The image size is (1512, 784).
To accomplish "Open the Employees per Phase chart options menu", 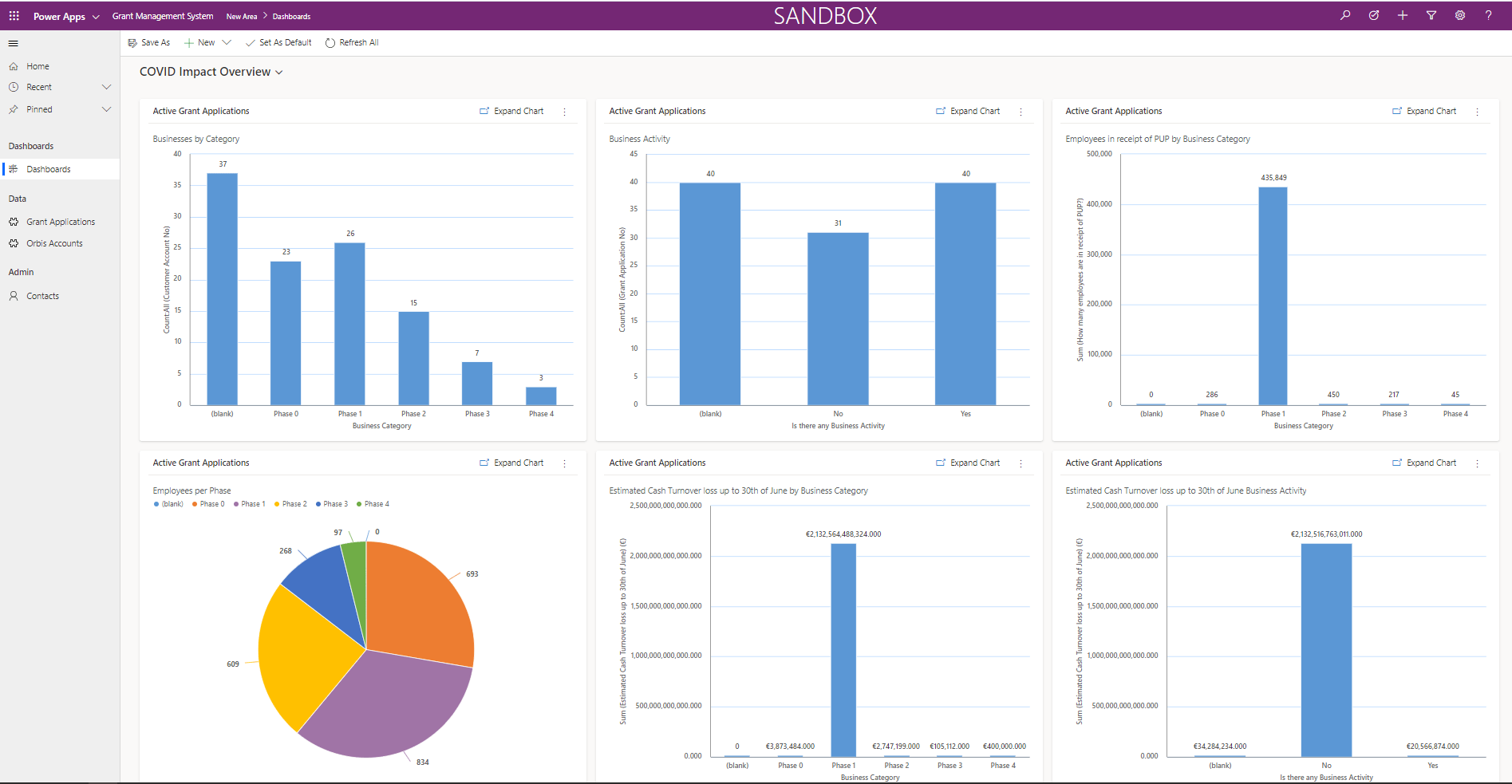I will point(564,463).
